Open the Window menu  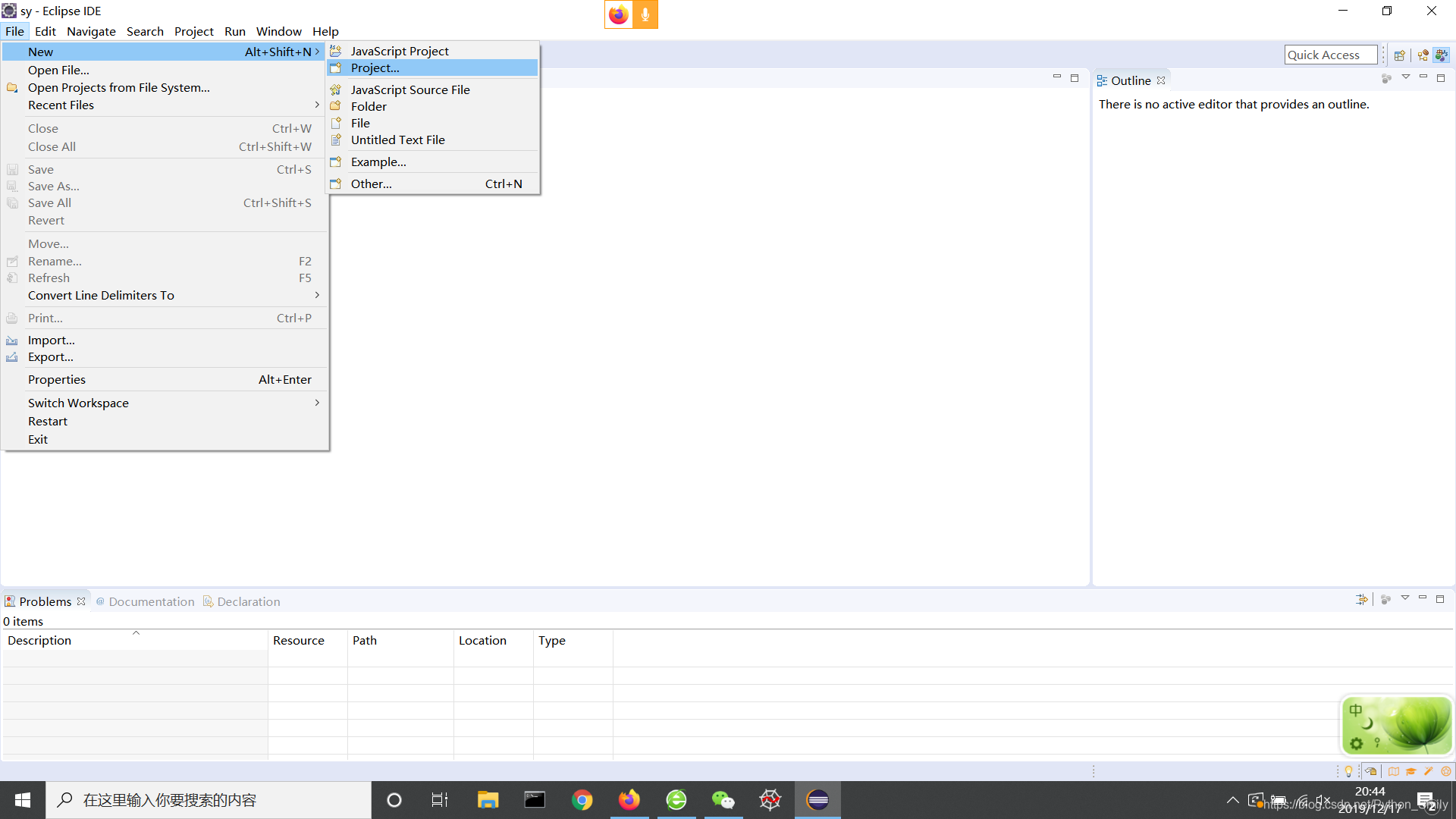pyautogui.click(x=279, y=31)
